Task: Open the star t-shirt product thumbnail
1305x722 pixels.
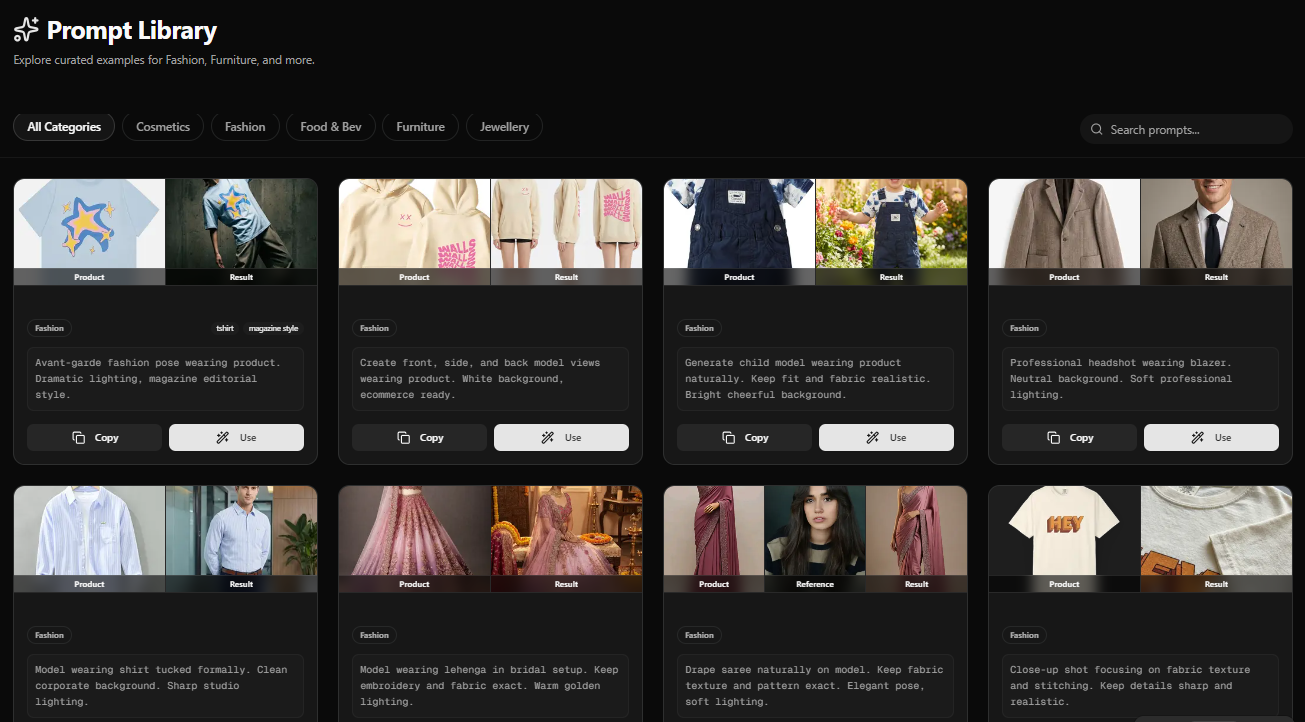Action: point(89,224)
